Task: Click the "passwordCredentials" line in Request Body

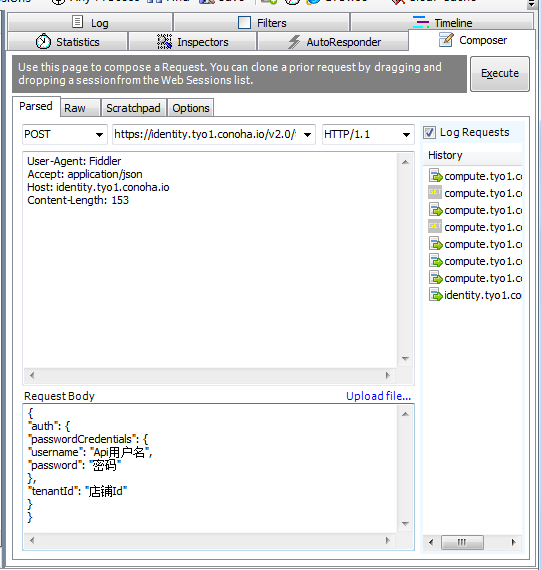Action: coord(88,439)
